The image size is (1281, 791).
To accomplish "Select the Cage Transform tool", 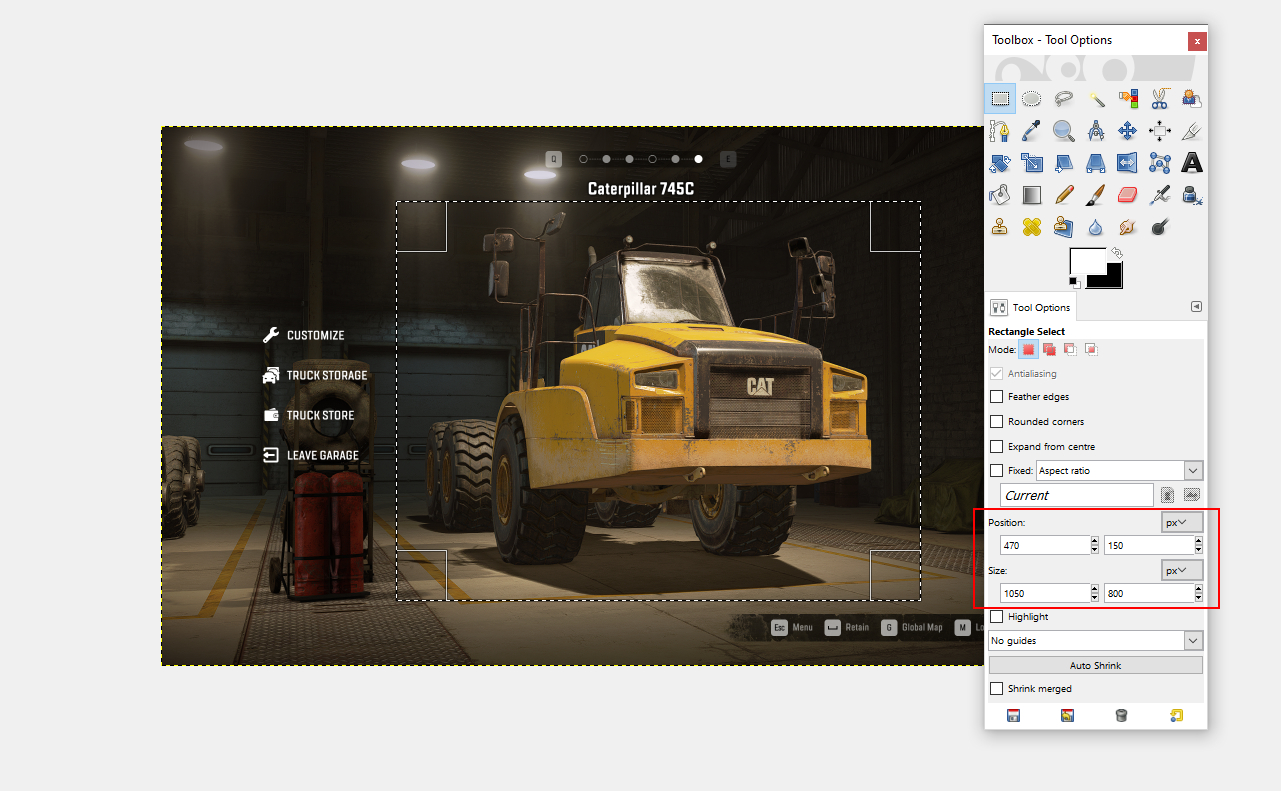I will tap(1160, 162).
